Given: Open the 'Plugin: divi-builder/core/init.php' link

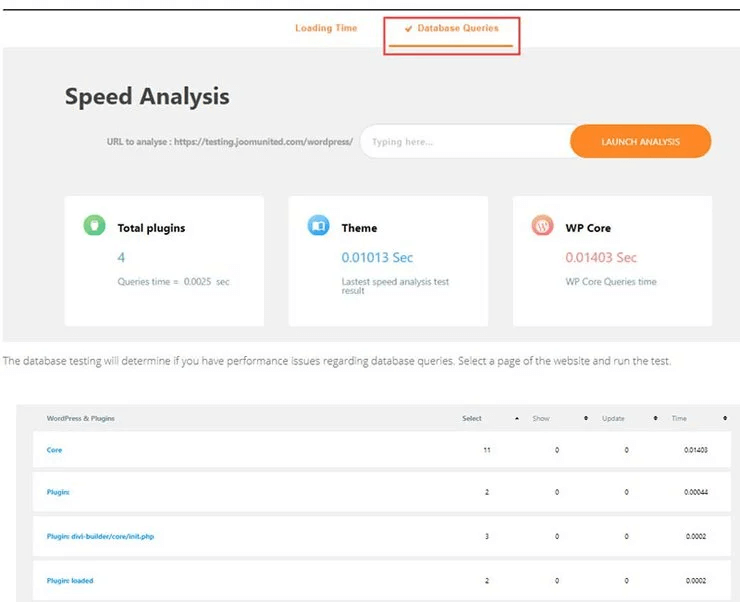Looking at the screenshot, I should tap(100, 536).
